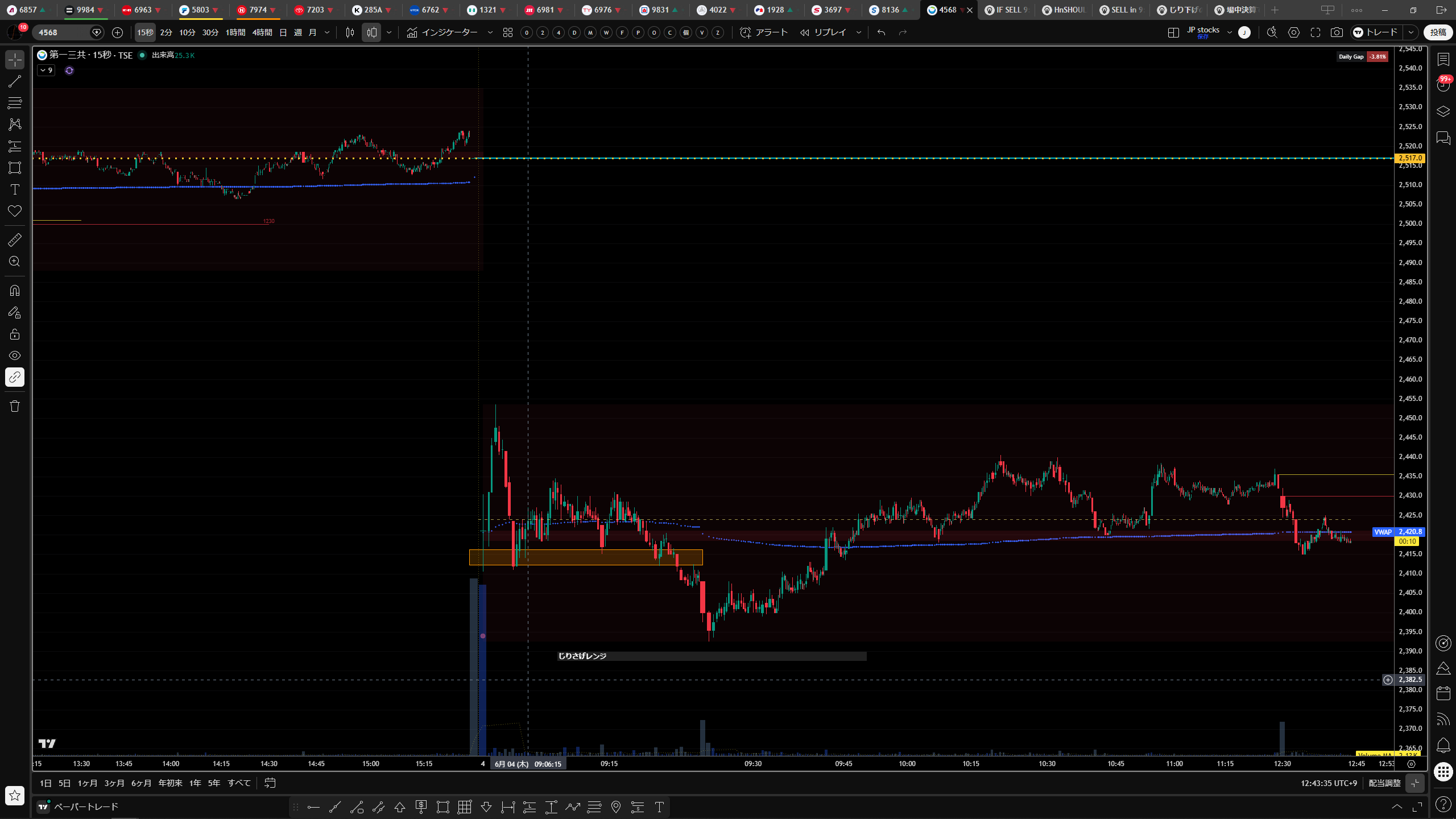Select the date range measure tool in favorites bar

[508, 806]
